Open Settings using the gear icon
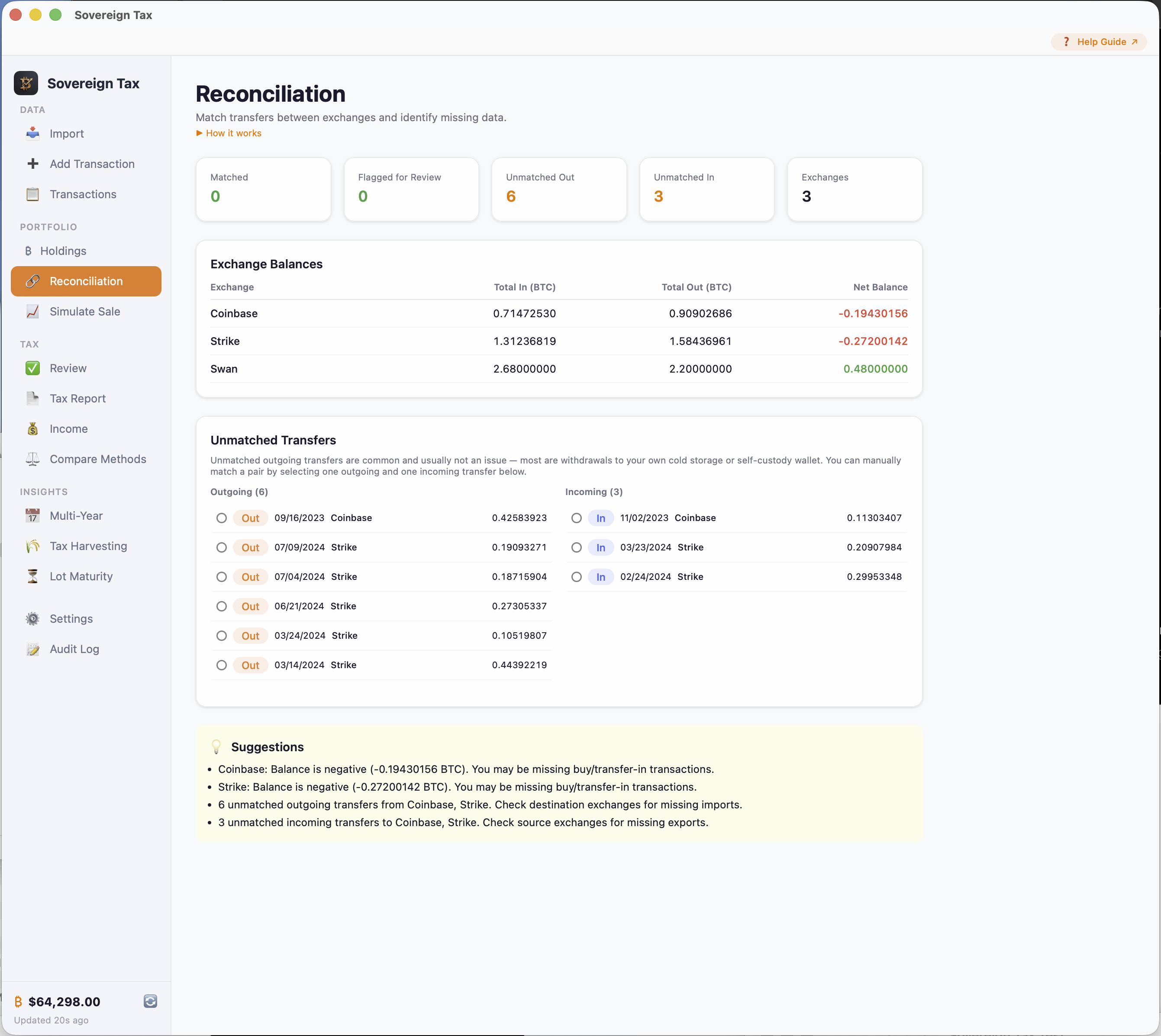 tap(32, 618)
